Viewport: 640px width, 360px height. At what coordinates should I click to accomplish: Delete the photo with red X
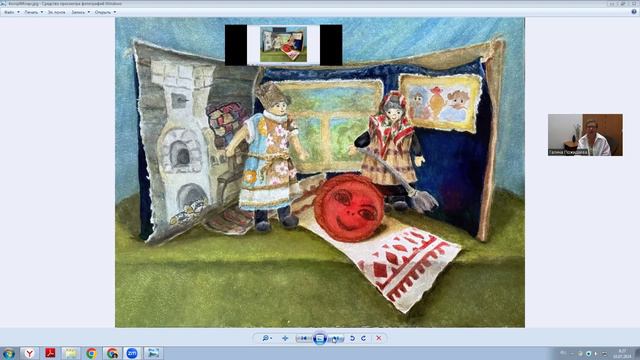click(379, 338)
